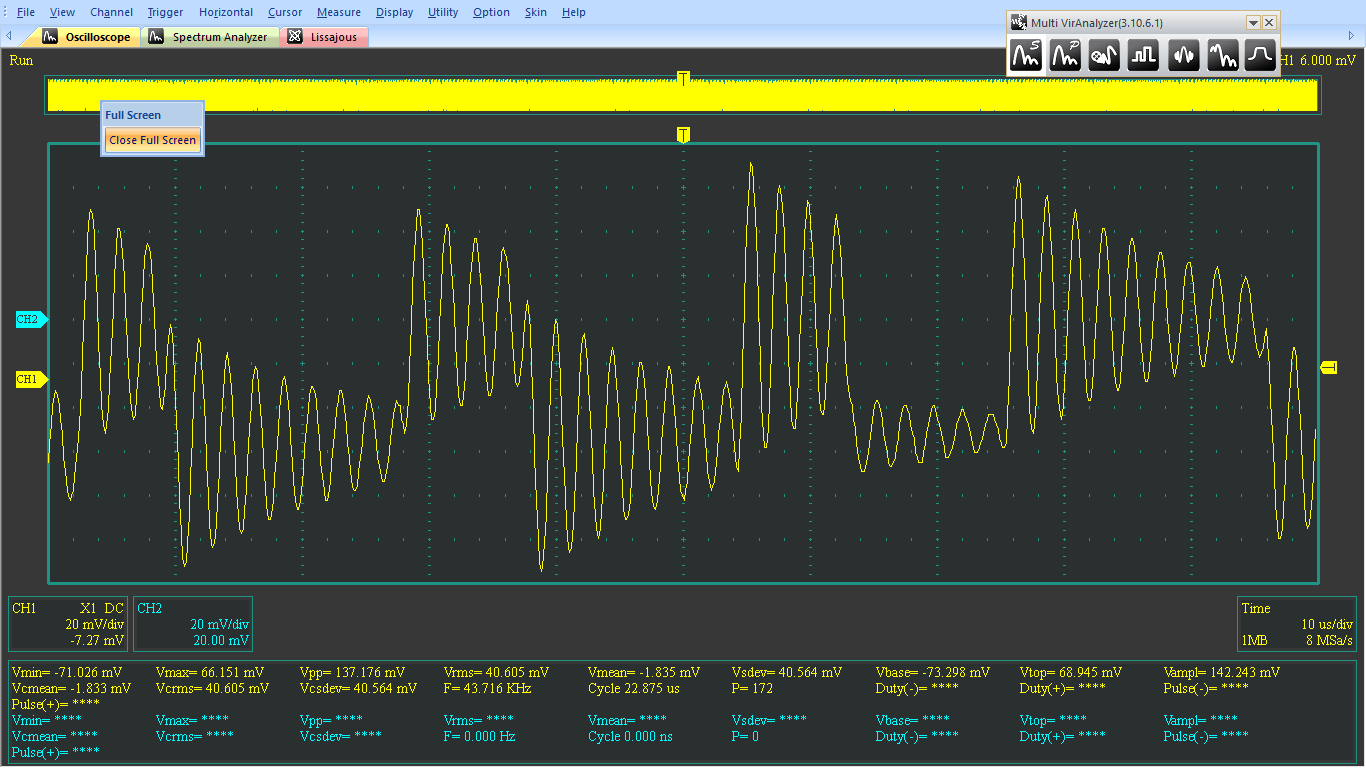Open the Trigger menu
Viewport: 1366px width, 768px height.
tap(165, 12)
